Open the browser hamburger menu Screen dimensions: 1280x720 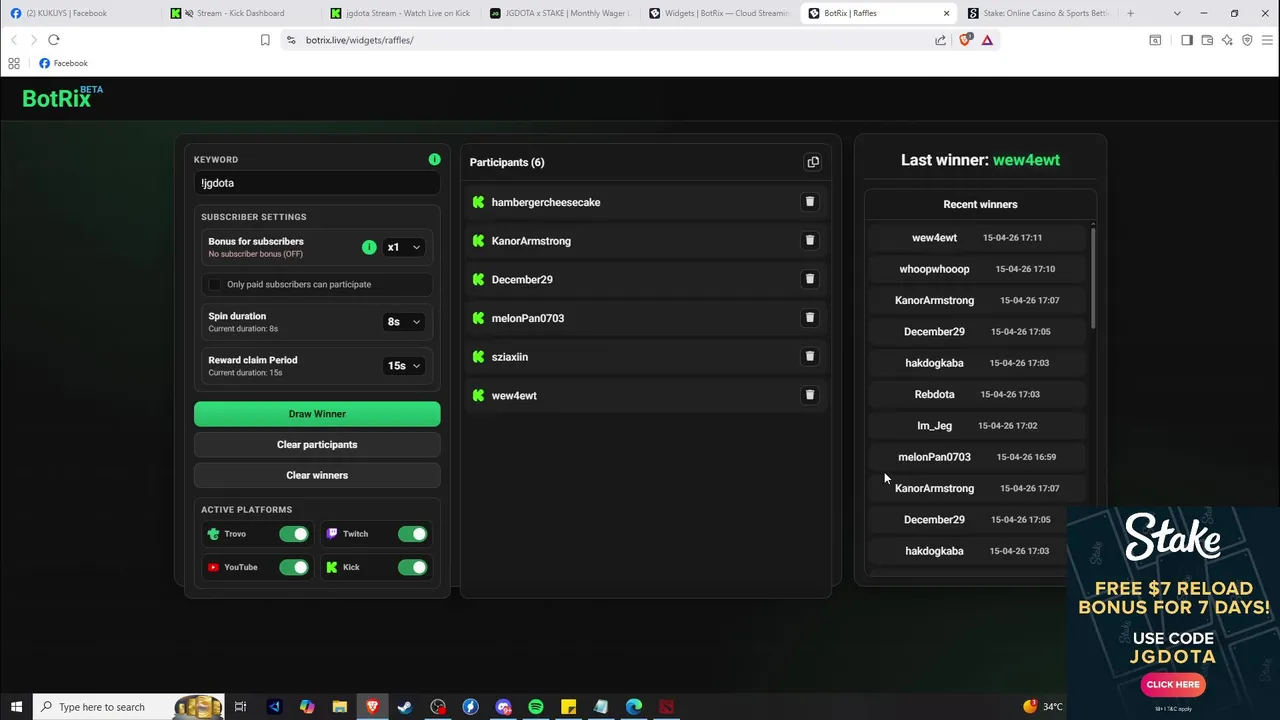pyautogui.click(x=1267, y=40)
